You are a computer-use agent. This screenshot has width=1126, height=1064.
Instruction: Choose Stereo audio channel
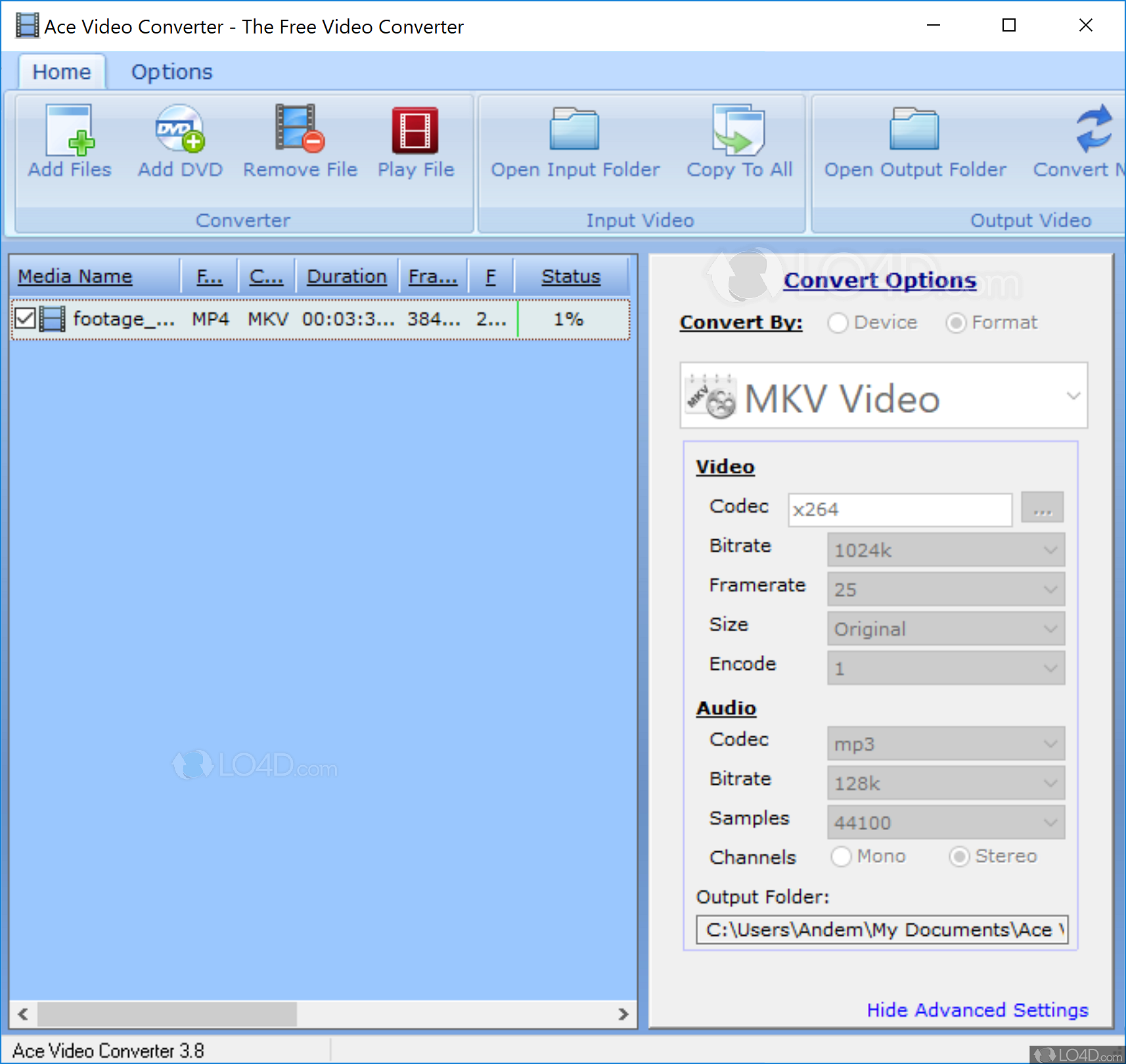point(959,856)
